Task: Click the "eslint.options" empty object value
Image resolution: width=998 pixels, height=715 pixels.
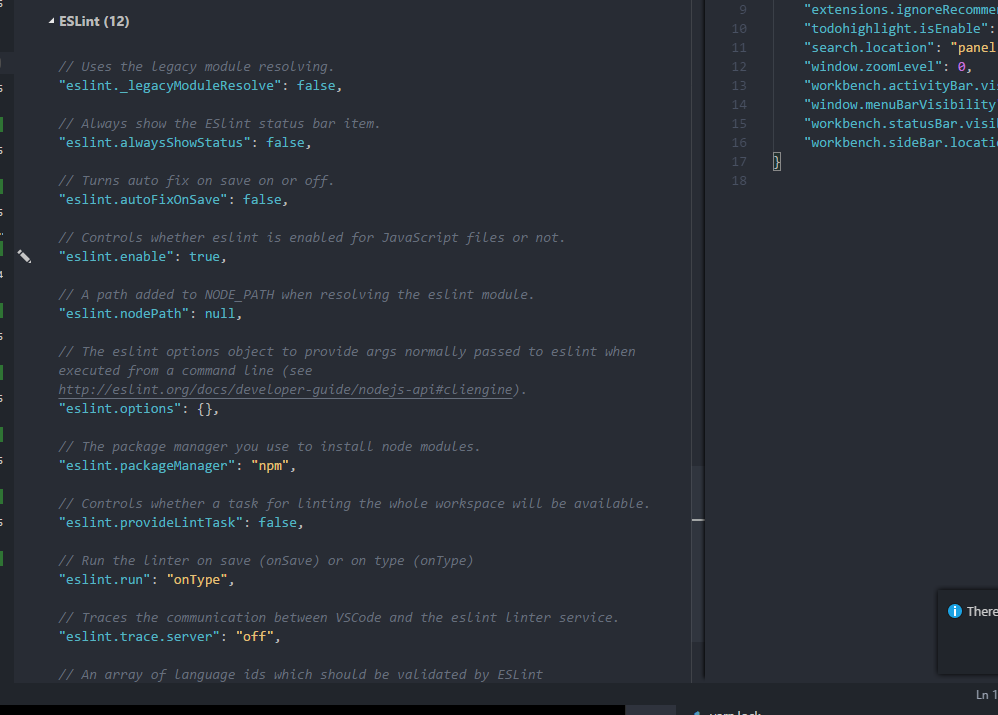Action: pyautogui.click(x=206, y=408)
